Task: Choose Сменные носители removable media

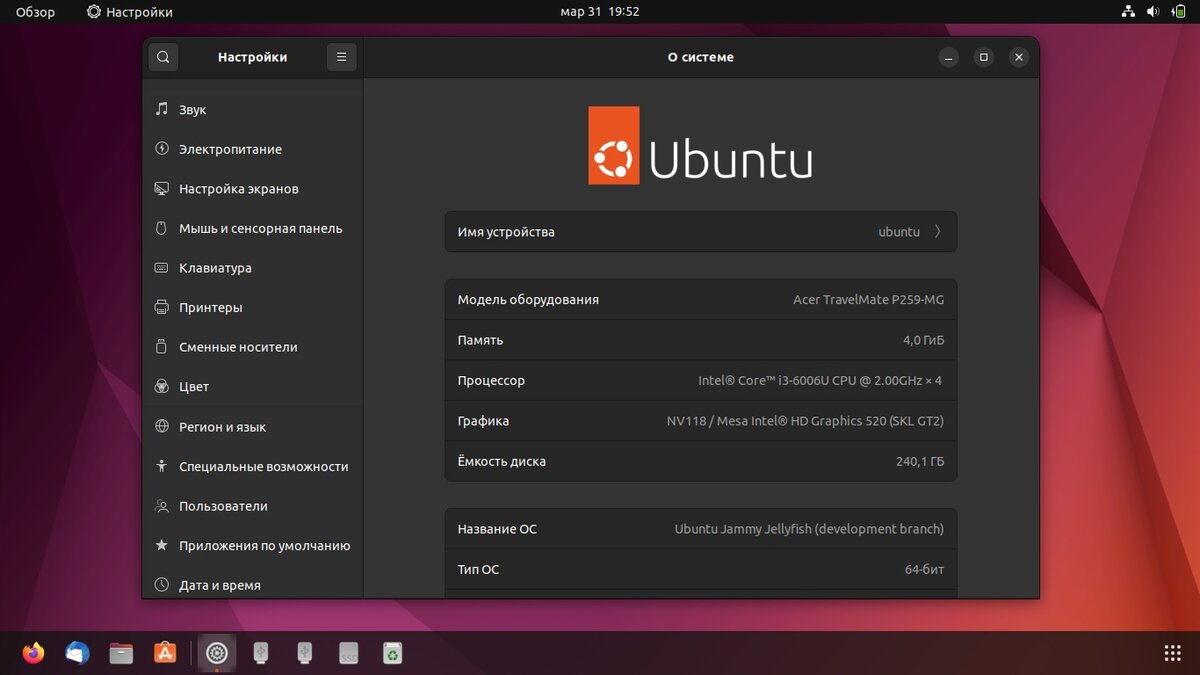Action: pyautogui.click(x=252, y=347)
